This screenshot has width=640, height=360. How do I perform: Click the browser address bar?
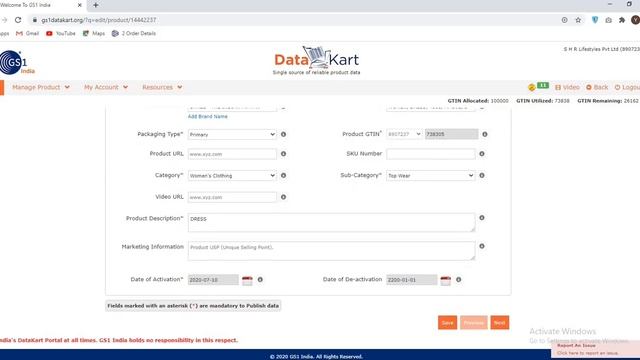tap(294, 20)
